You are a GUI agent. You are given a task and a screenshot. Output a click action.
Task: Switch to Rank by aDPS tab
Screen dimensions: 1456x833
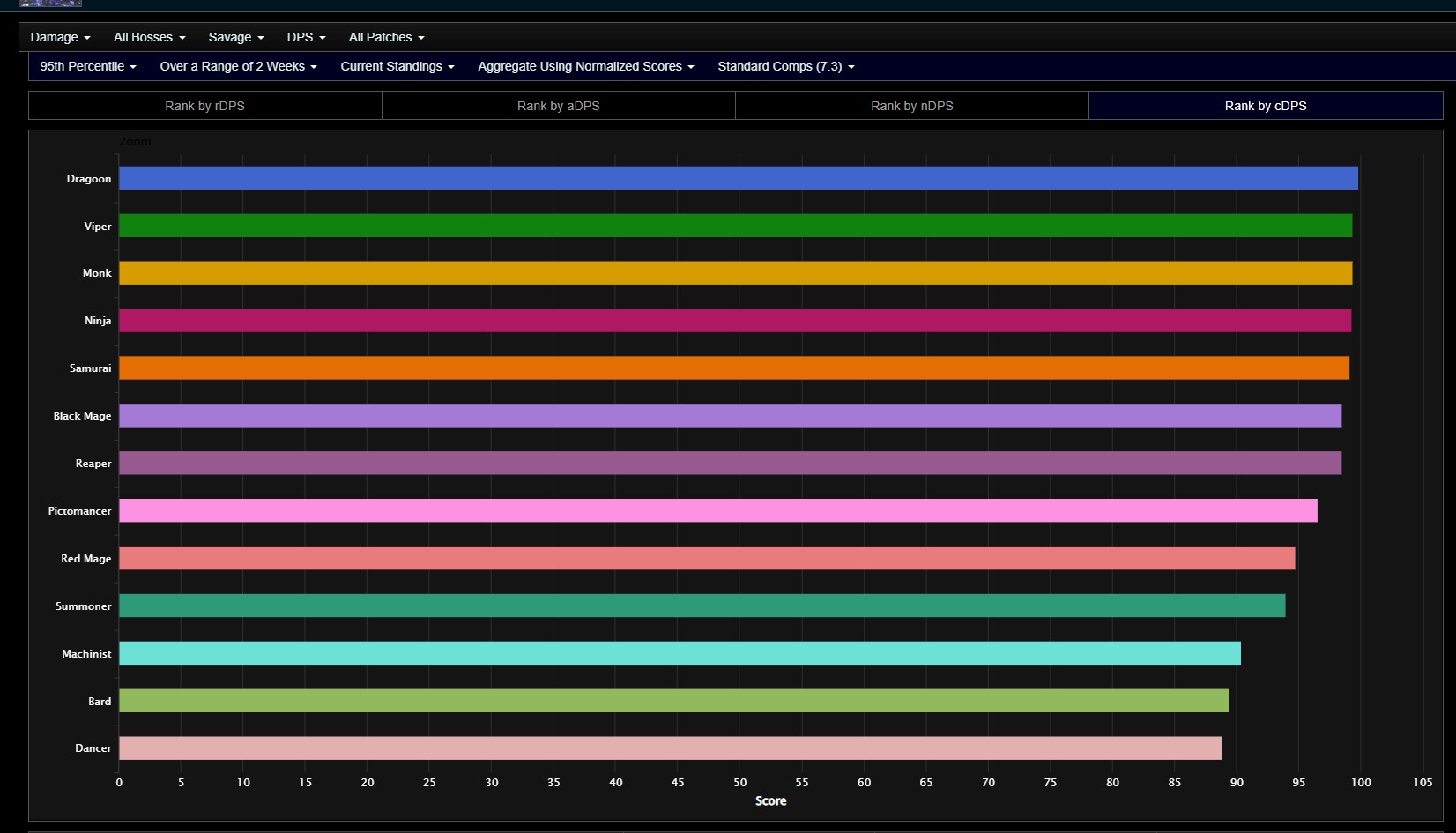558,106
